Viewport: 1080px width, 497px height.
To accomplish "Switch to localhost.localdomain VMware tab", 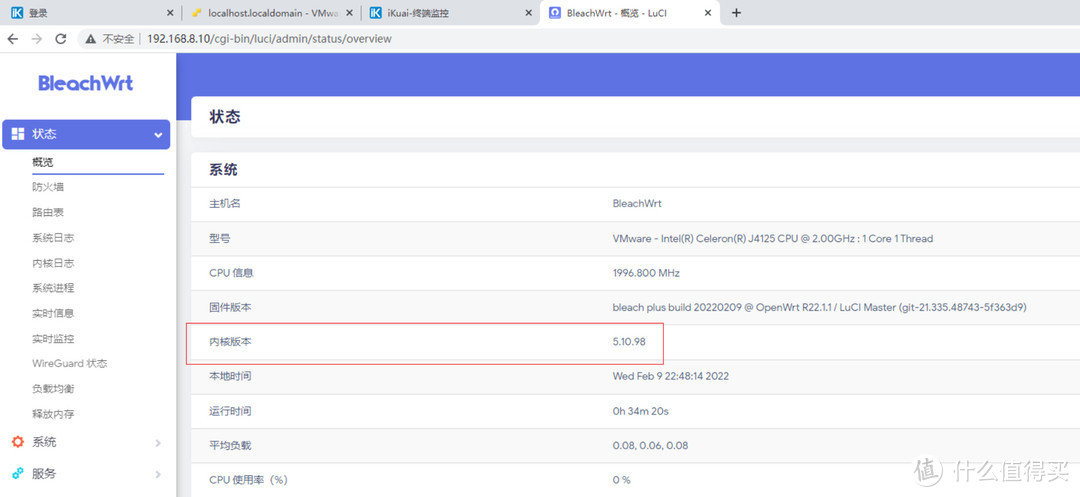I will coord(272,12).
